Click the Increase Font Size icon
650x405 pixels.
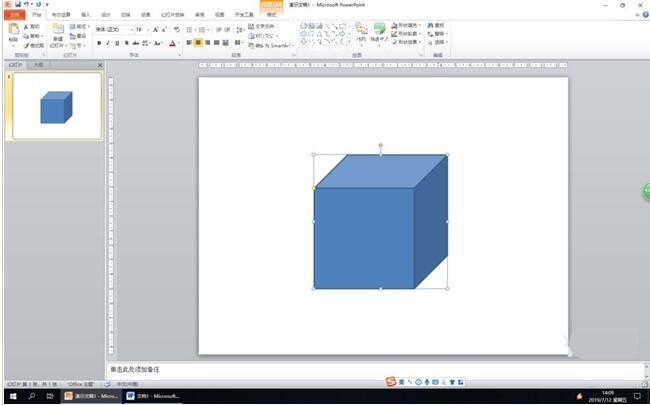pos(155,29)
